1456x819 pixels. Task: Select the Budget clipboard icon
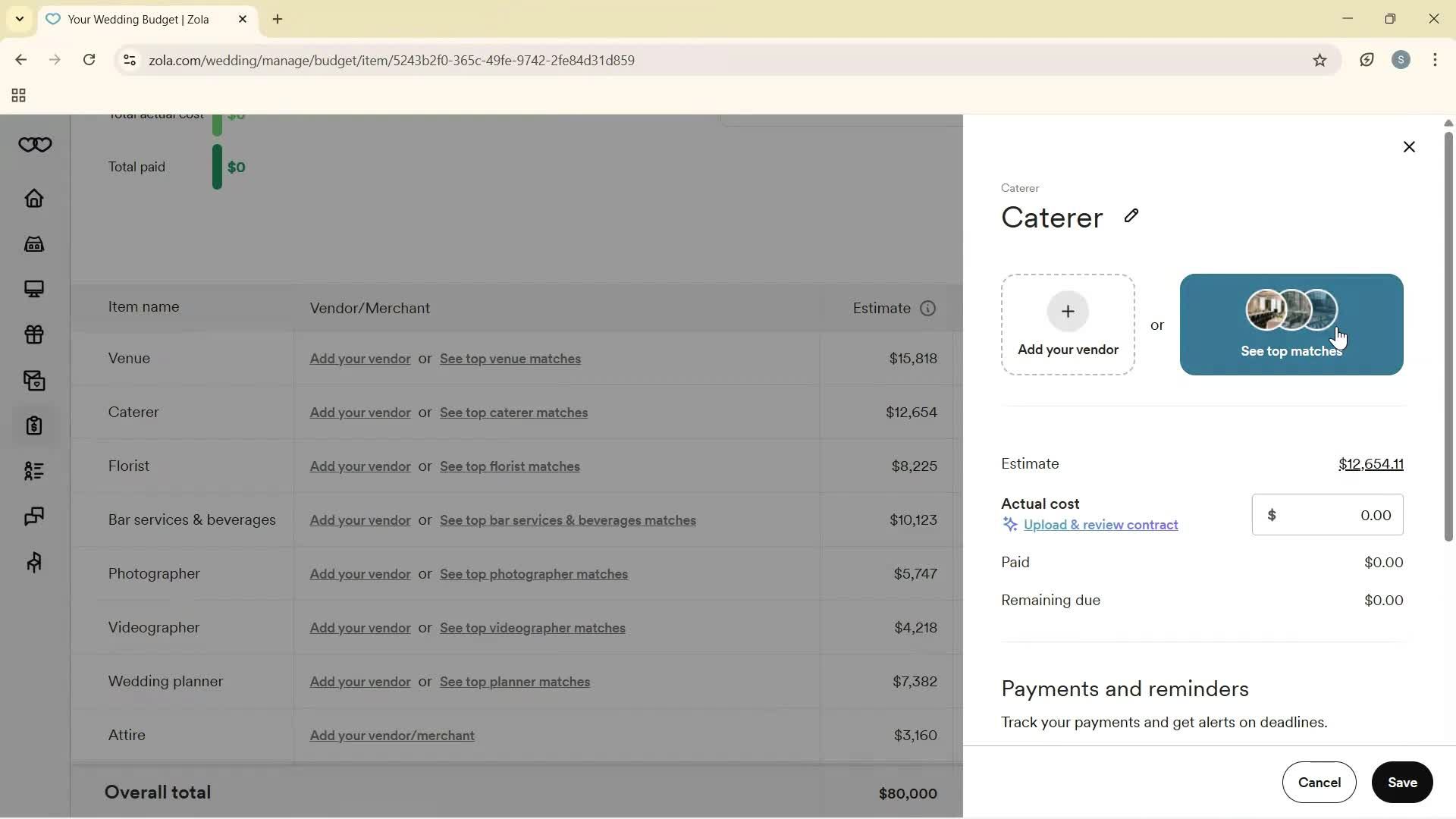tap(34, 426)
